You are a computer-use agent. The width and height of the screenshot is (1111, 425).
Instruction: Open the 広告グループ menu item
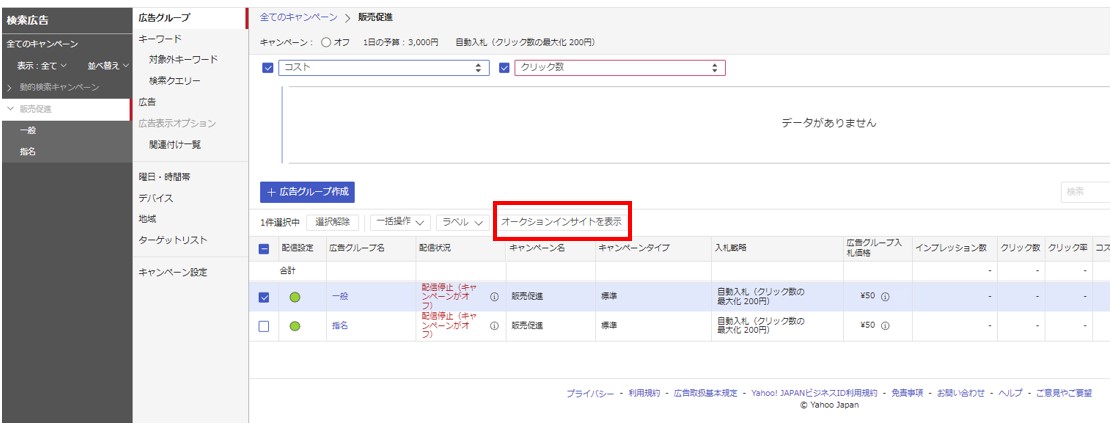[x=164, y=18]
